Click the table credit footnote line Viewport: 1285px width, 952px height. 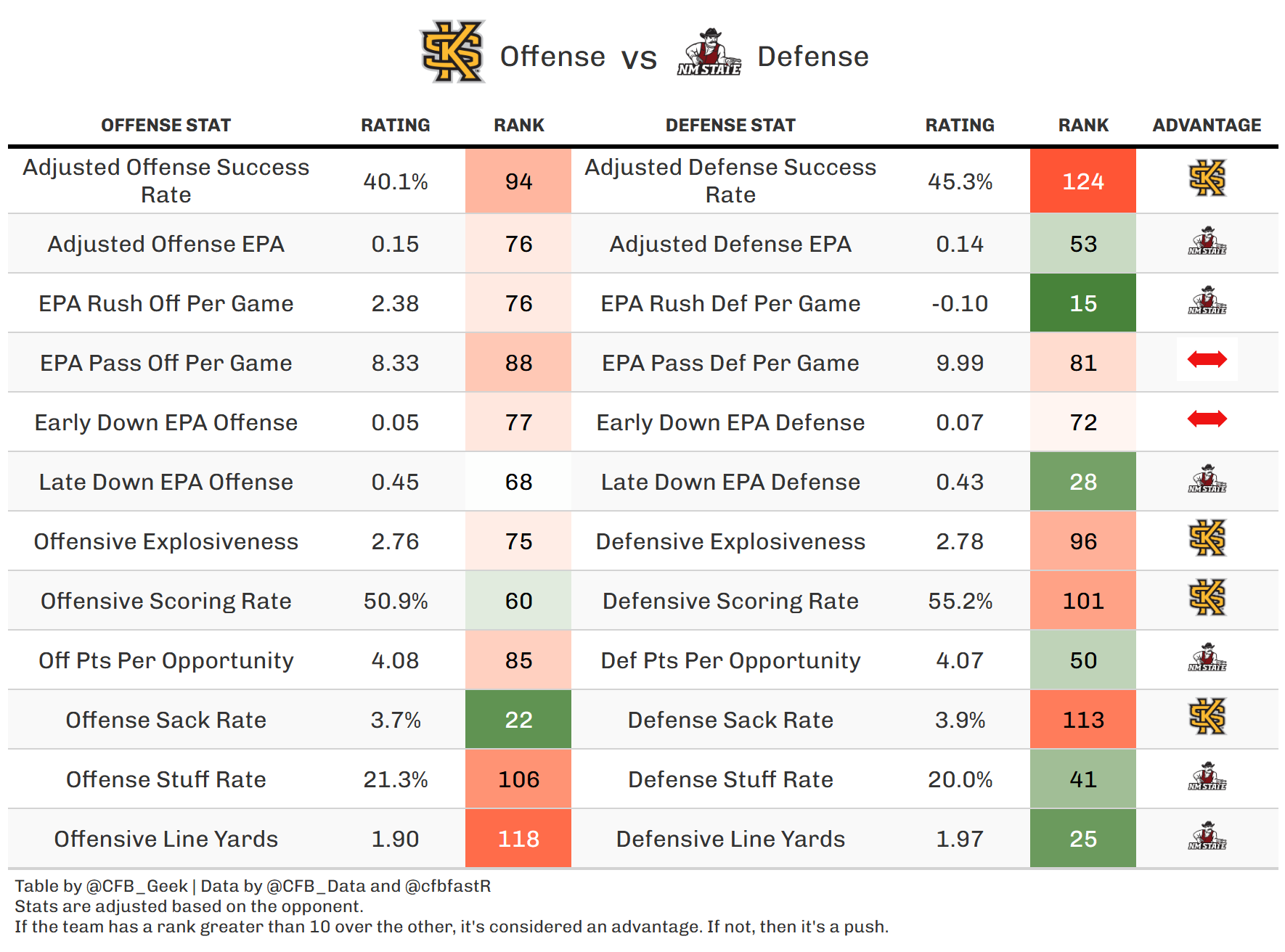253,886
